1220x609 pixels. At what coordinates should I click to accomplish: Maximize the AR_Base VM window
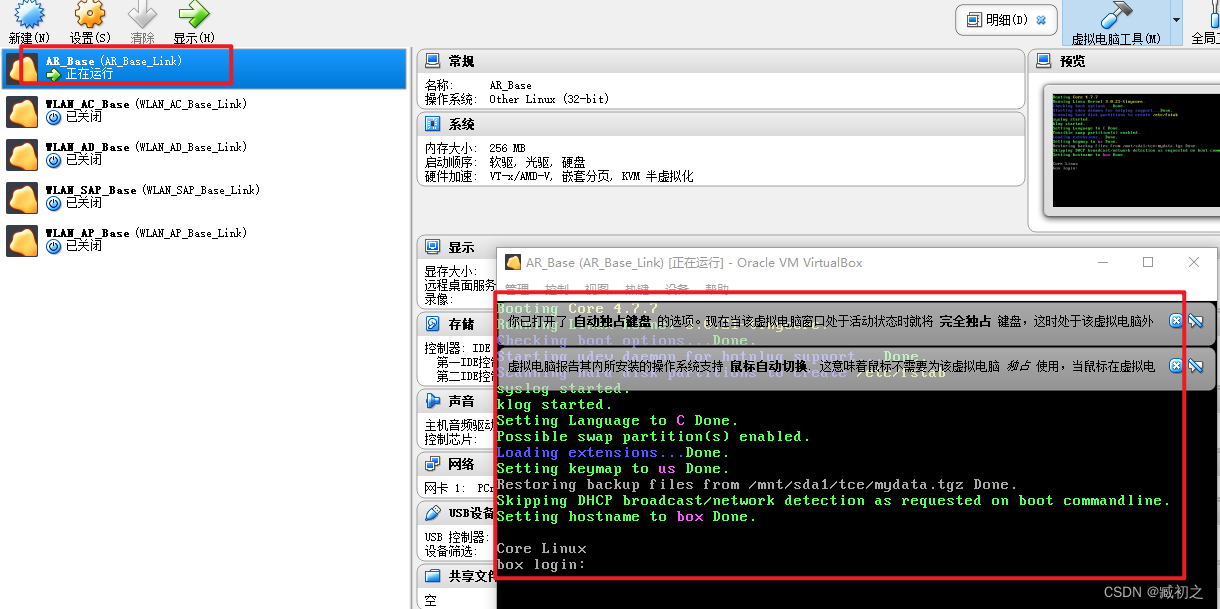pyautogui.click(x=1148, y=262)
